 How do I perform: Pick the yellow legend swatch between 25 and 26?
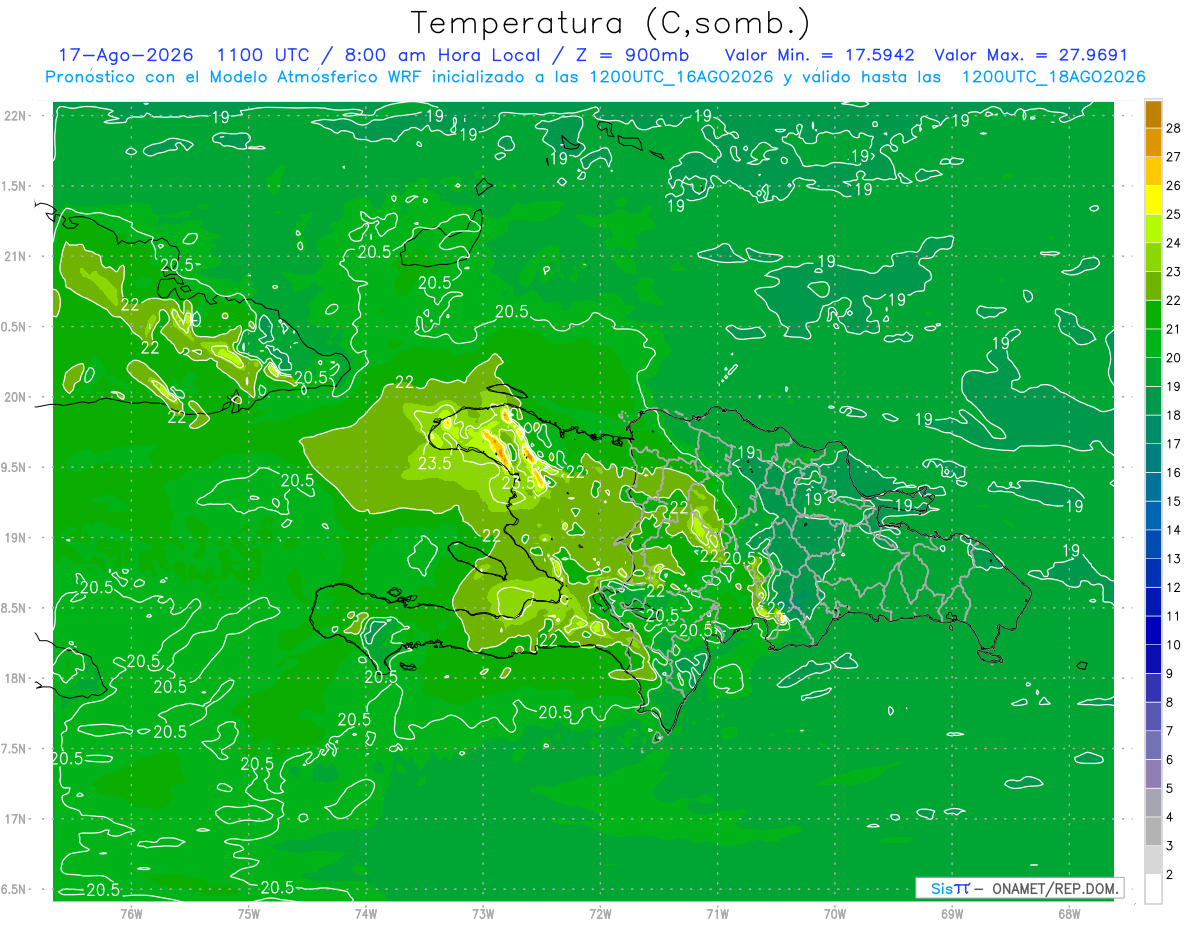point(1153,200)
